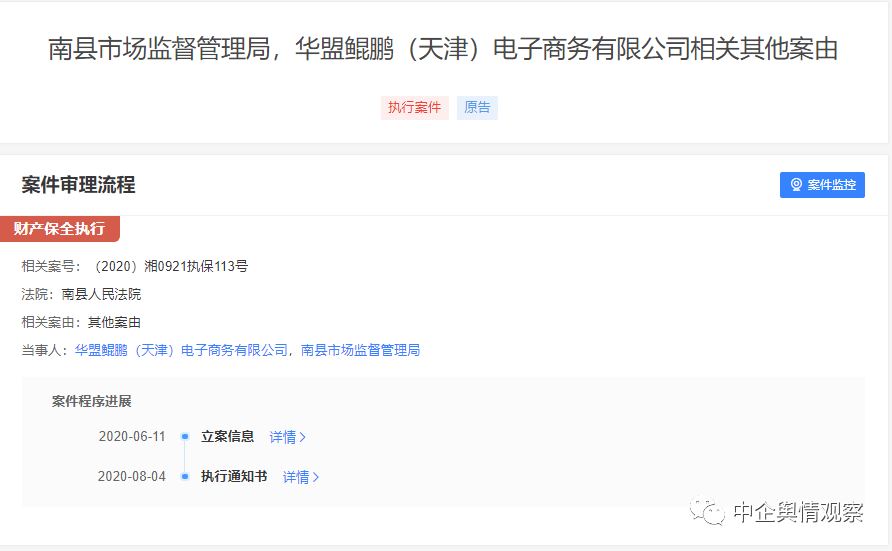Click the timeline dot beside 立案信息
Image resolution: width=892 pixels, height=551 pixels.
(x=185, y=437)
